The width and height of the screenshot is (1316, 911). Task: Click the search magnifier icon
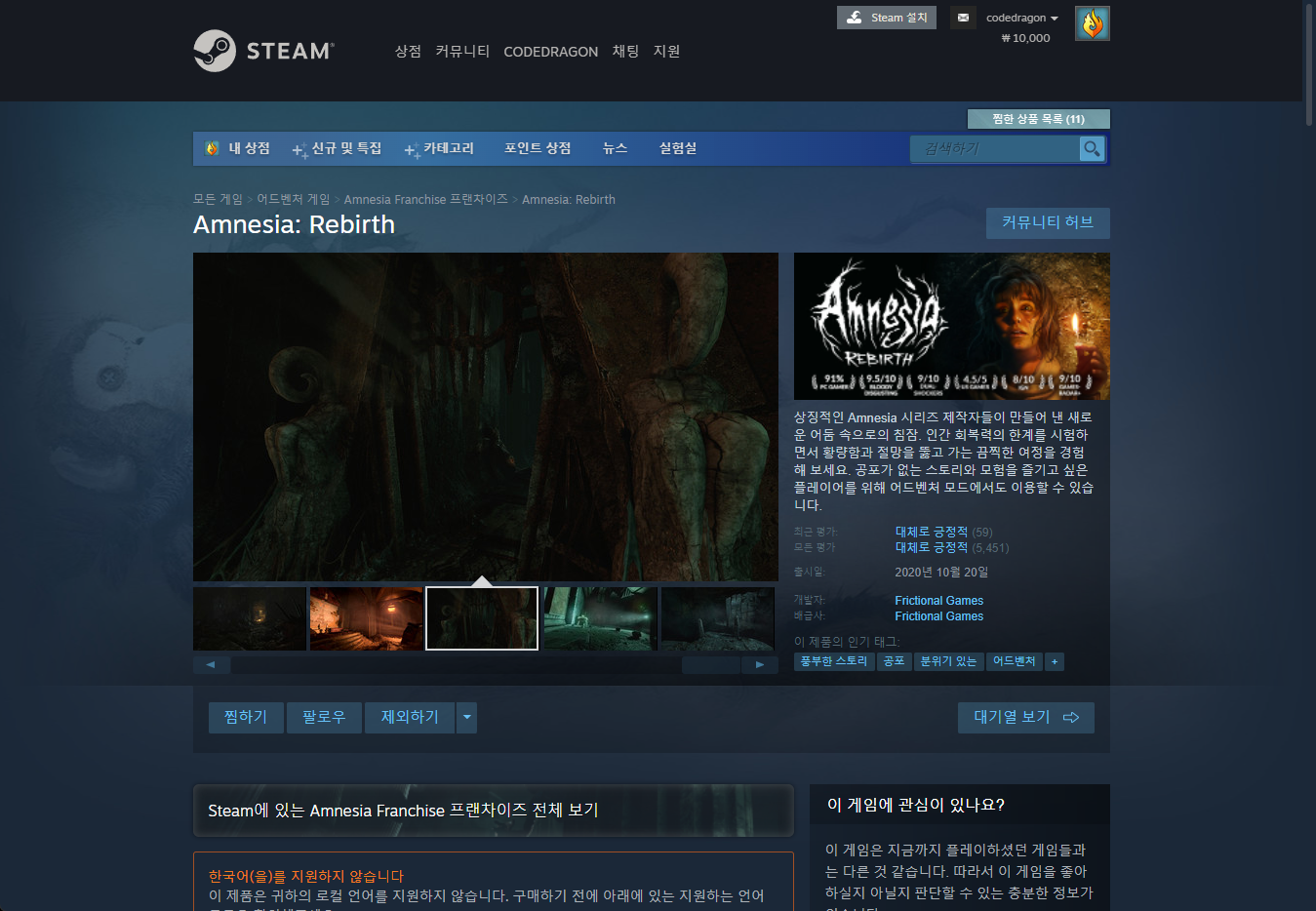click(x=1092, y=148)
